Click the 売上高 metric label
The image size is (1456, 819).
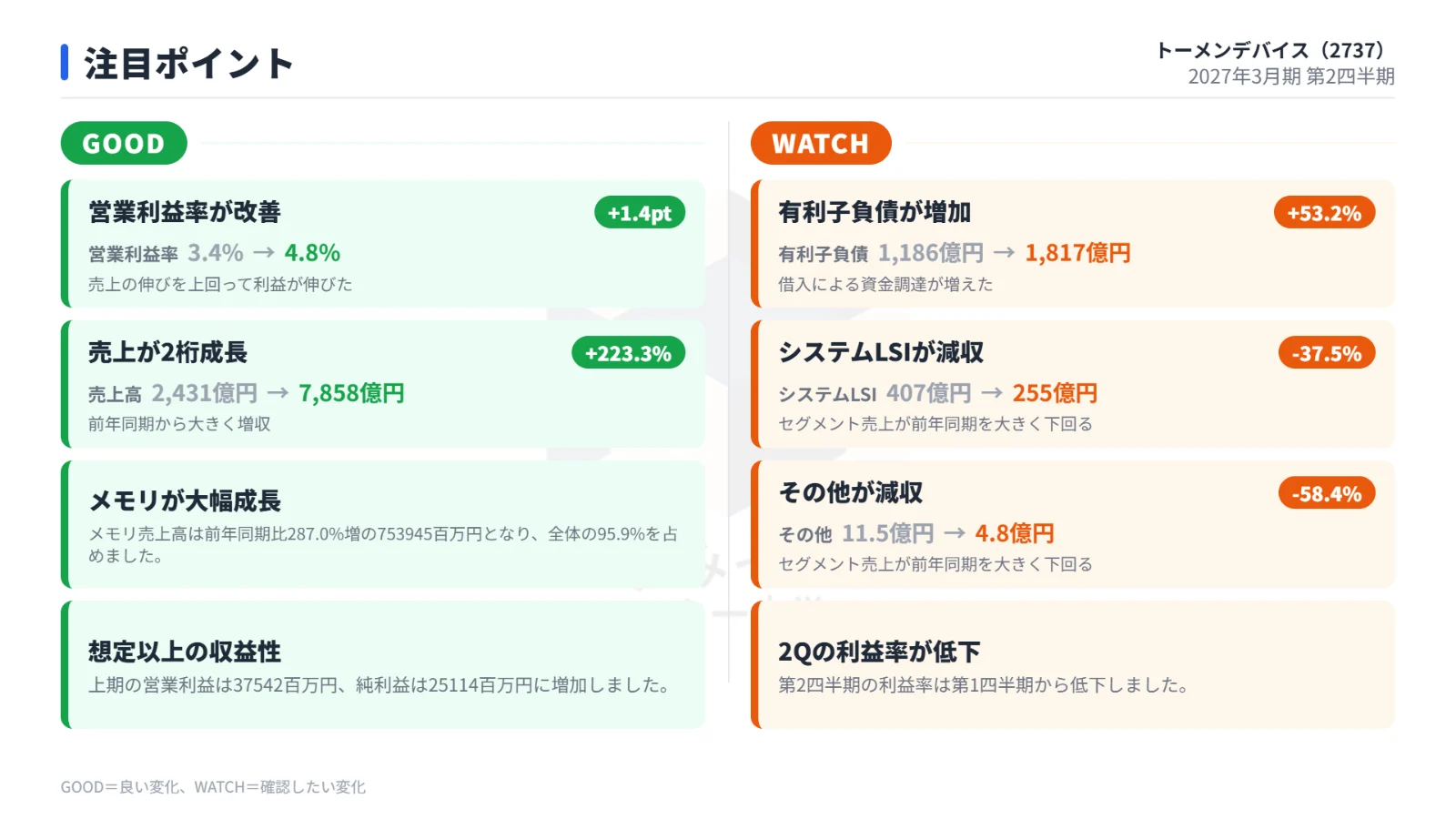point(116,394)
